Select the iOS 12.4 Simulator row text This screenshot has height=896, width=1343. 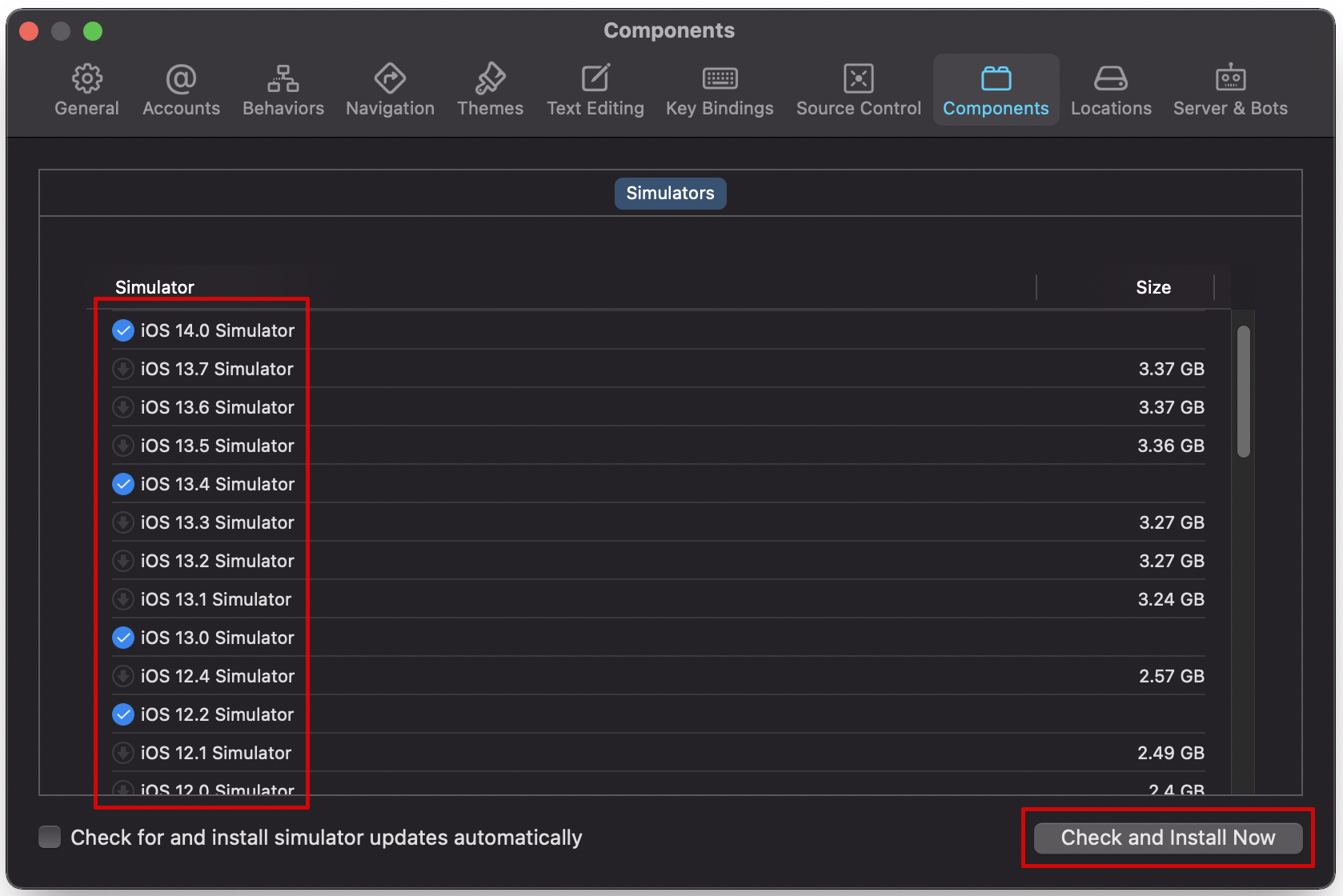point(218,676)
